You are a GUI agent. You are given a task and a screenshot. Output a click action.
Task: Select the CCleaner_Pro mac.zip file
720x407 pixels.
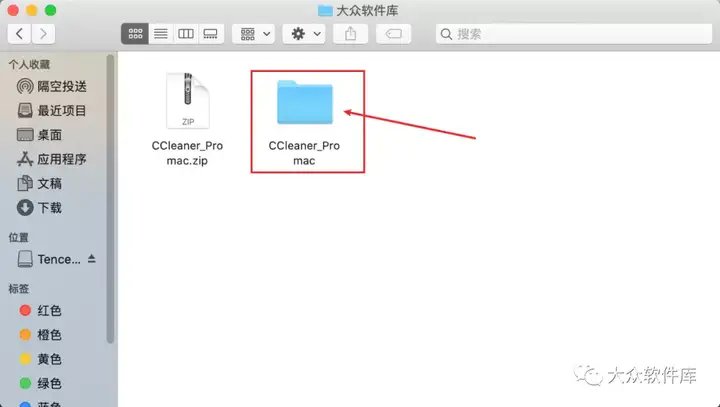tap(187, 120)
